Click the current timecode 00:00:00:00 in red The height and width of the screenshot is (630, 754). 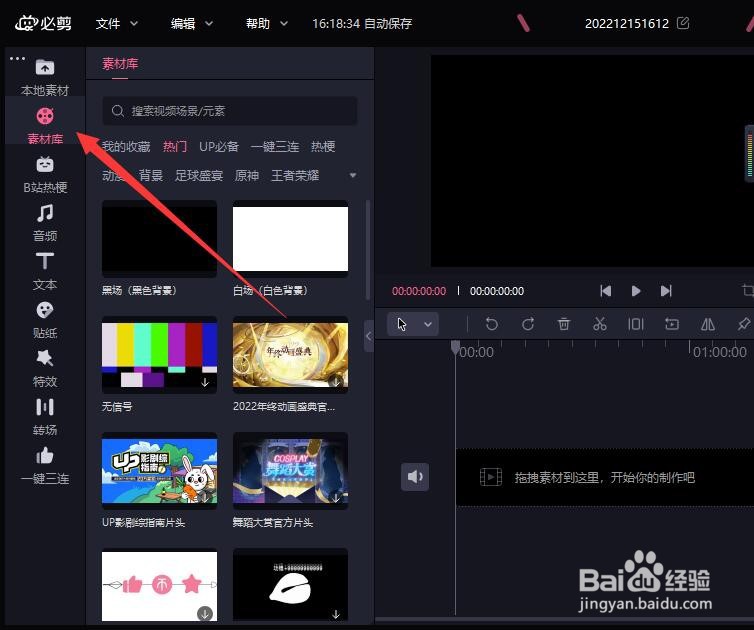419,291
